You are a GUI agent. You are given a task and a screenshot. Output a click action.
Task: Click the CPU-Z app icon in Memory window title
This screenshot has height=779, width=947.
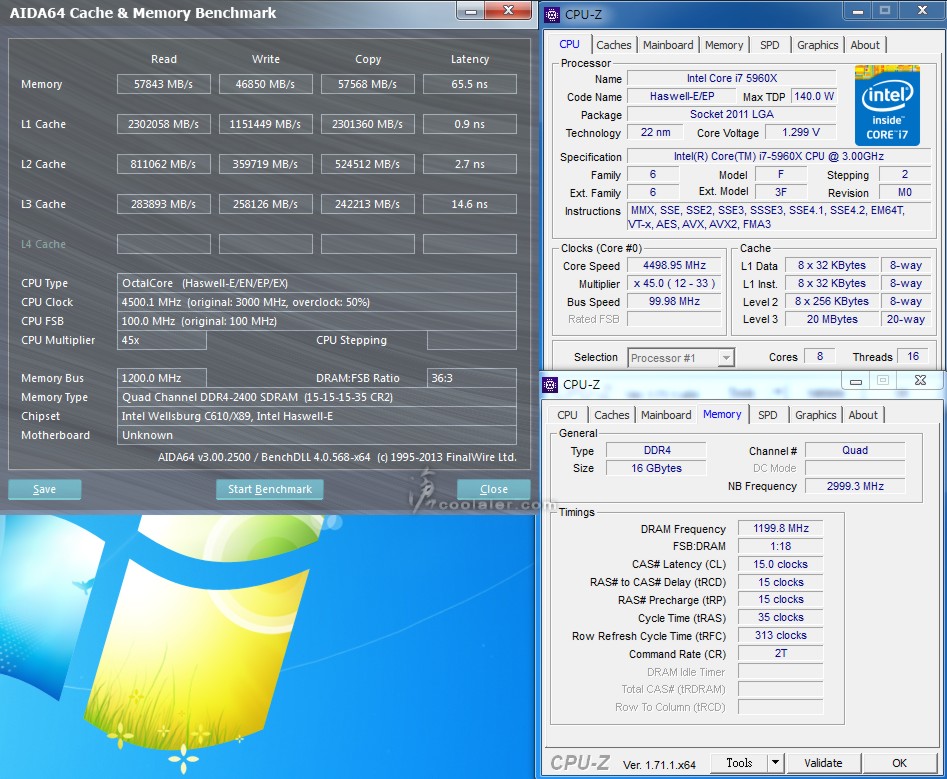coord(550,385)
